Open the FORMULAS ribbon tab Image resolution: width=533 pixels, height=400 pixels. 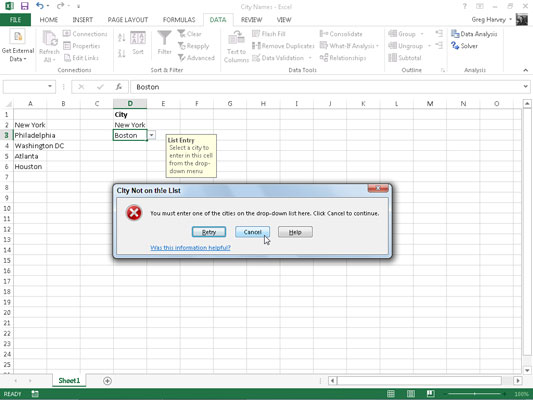tap(179, 20)
